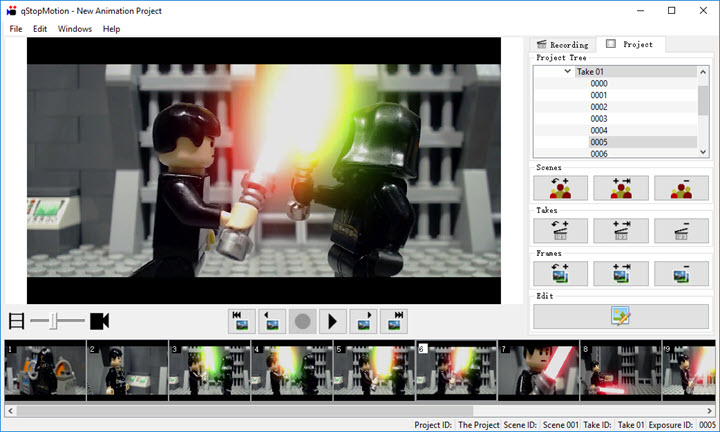Maximize the qStopMotion window
The height and width of the screenshot is (432, 720).
tap(671, 11)
